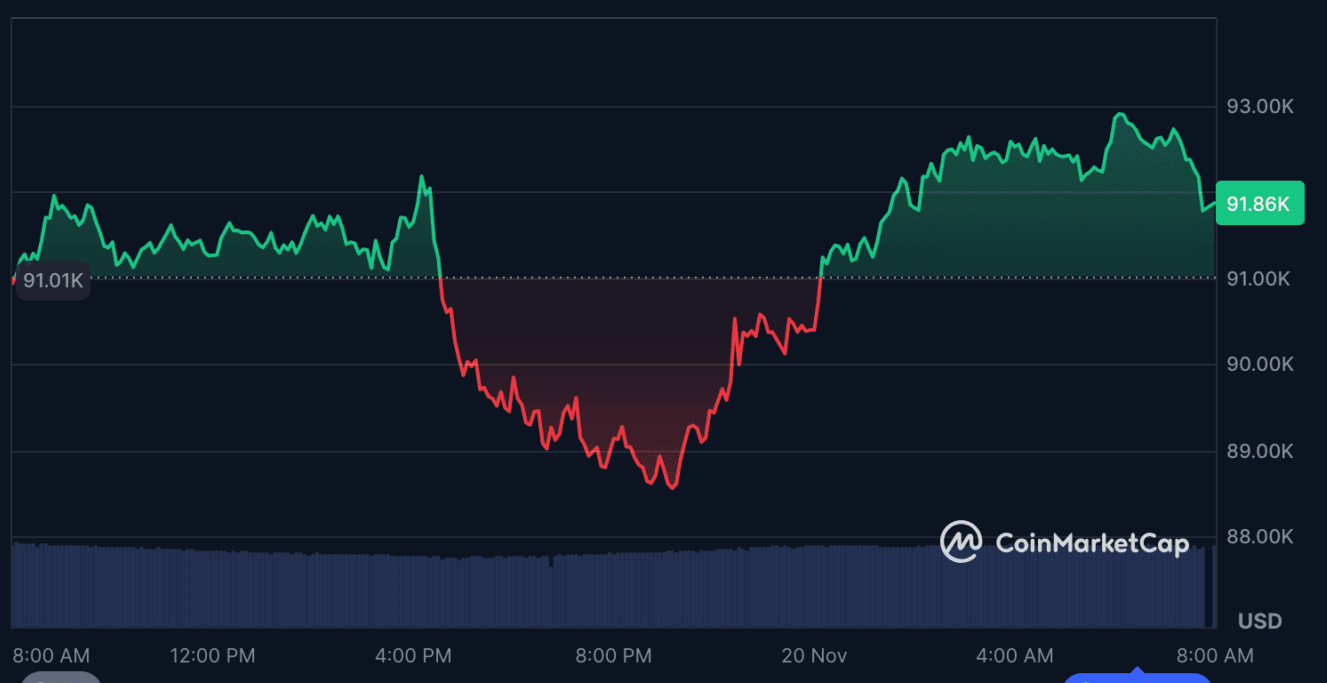
Task: Click the blue button at bottom right edge
Action: pyautogui.click(x=1136, y=677)
